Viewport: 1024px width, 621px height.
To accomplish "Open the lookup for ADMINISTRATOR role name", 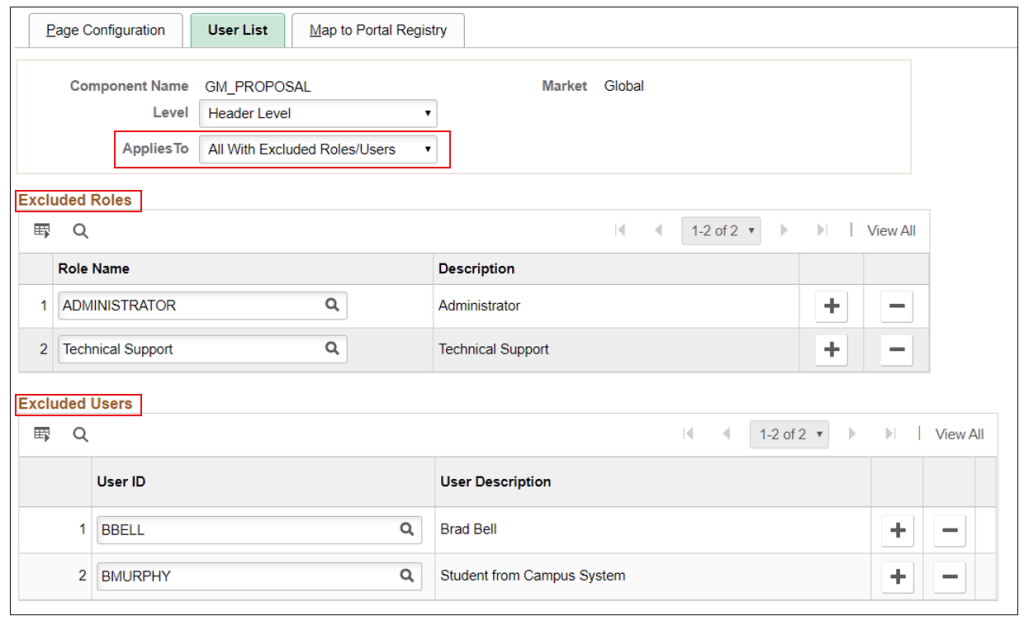I will tap(335, 305).
